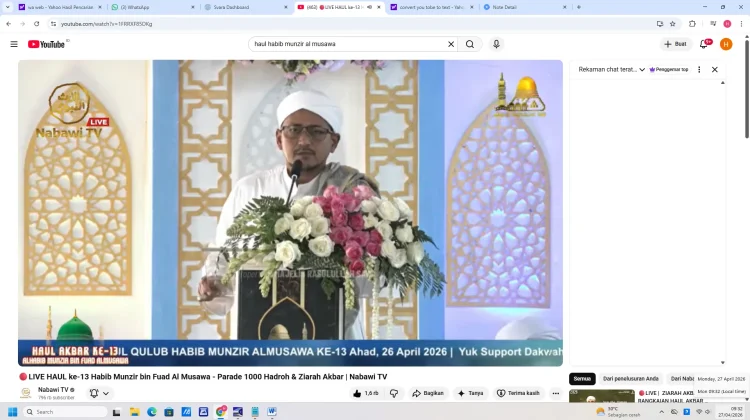Select the Semua filter chip
Viewport: 750px width, 420px height.
click(x=582, y=379)
